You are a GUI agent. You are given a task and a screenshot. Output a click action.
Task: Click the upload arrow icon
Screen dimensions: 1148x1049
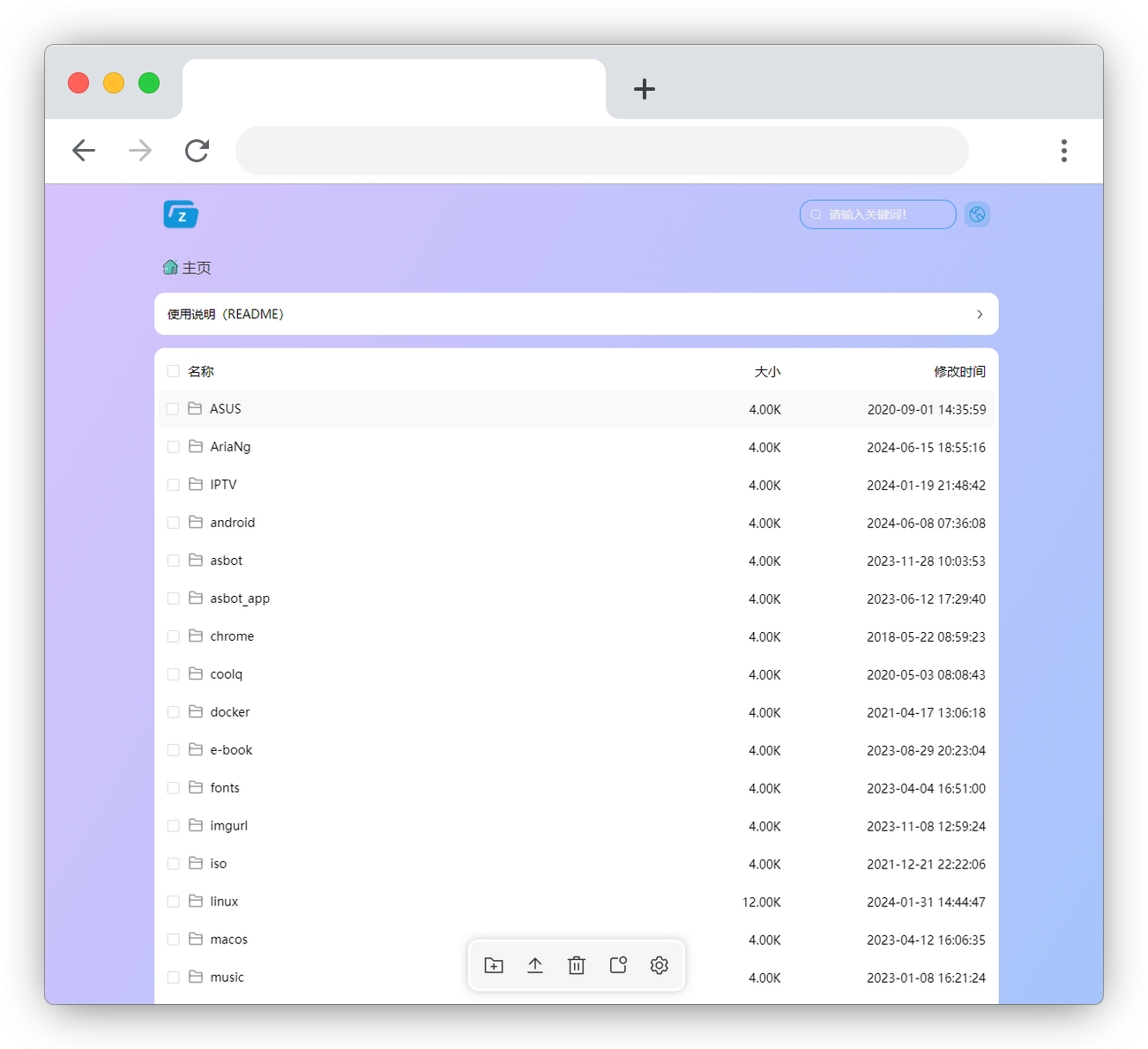coord(535,965)
